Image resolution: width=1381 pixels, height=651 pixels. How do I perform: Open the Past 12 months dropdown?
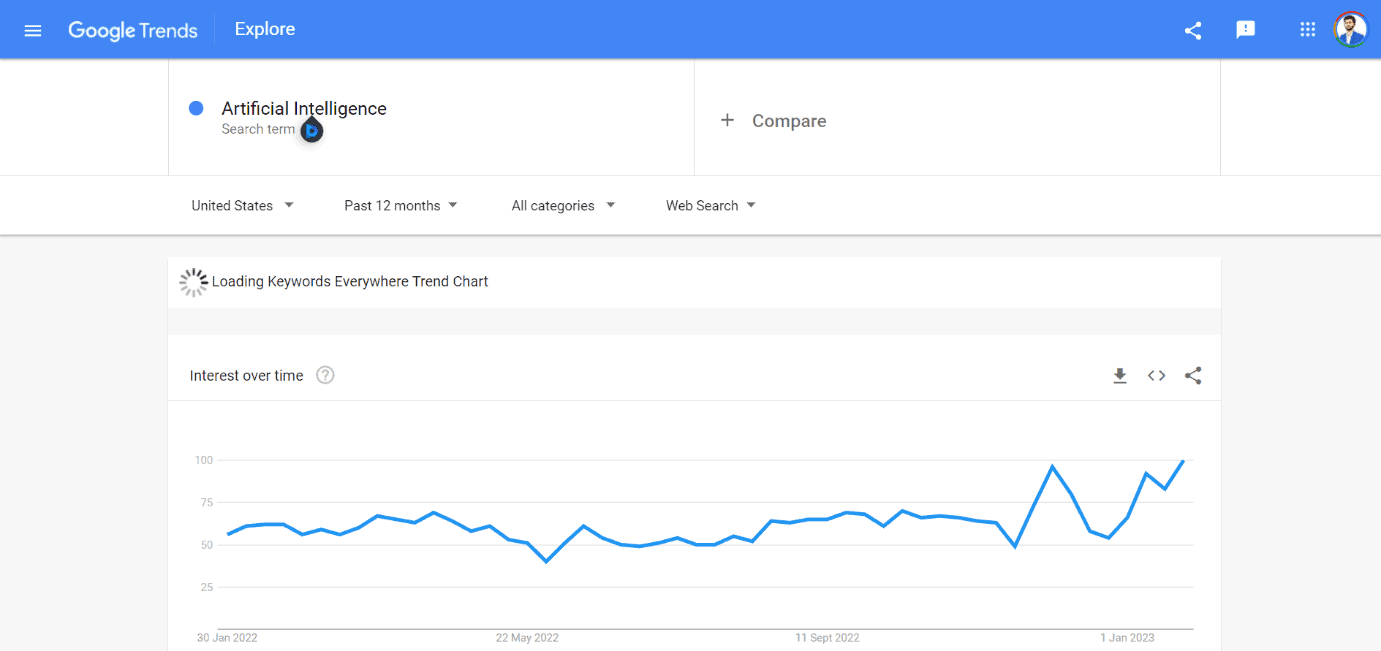pyautogui.click(x=400, y=205)
